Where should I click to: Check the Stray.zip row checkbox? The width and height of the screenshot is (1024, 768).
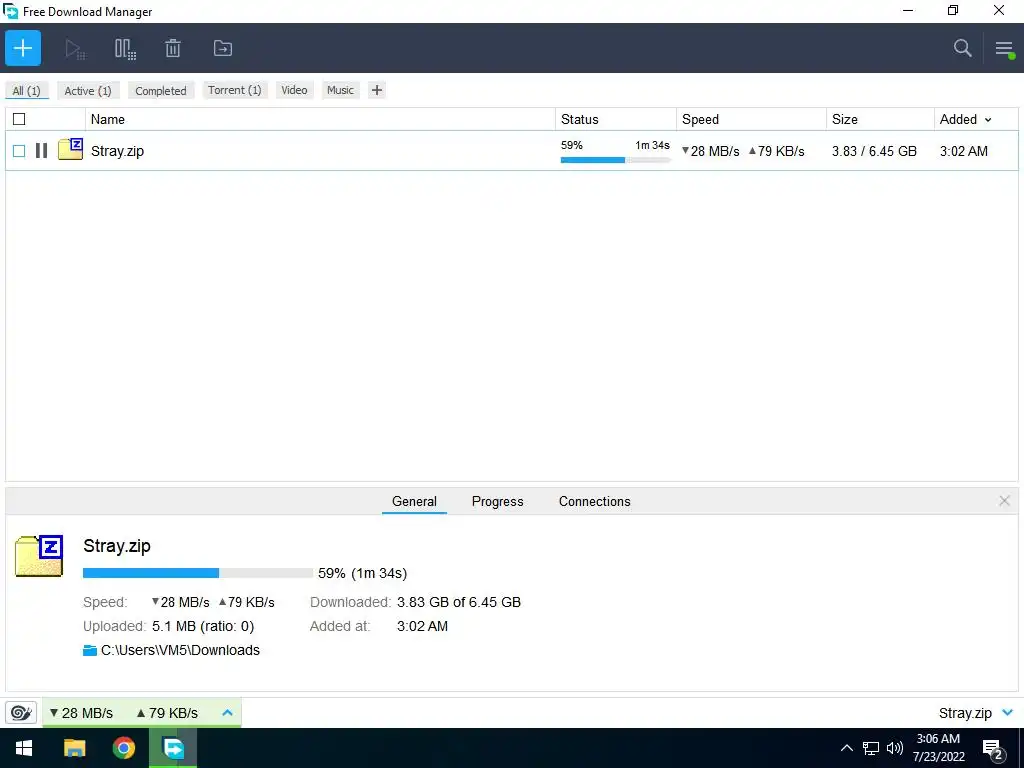tap(19, 151)
